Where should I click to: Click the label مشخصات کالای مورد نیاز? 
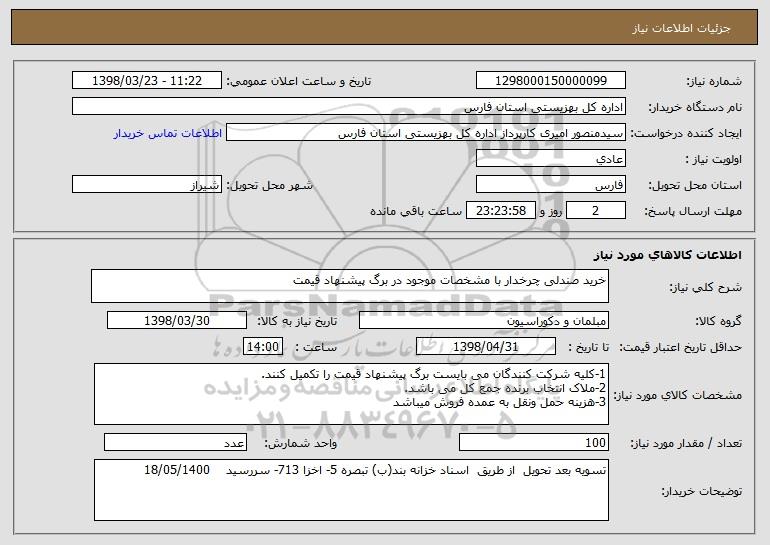click(678, 395)
